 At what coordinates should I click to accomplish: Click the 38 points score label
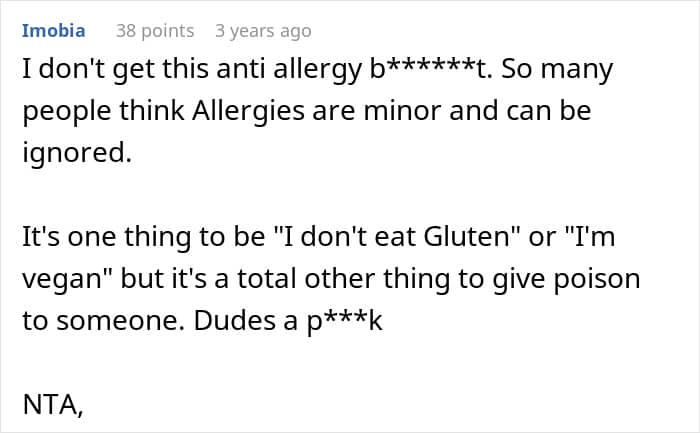(155, 31)
